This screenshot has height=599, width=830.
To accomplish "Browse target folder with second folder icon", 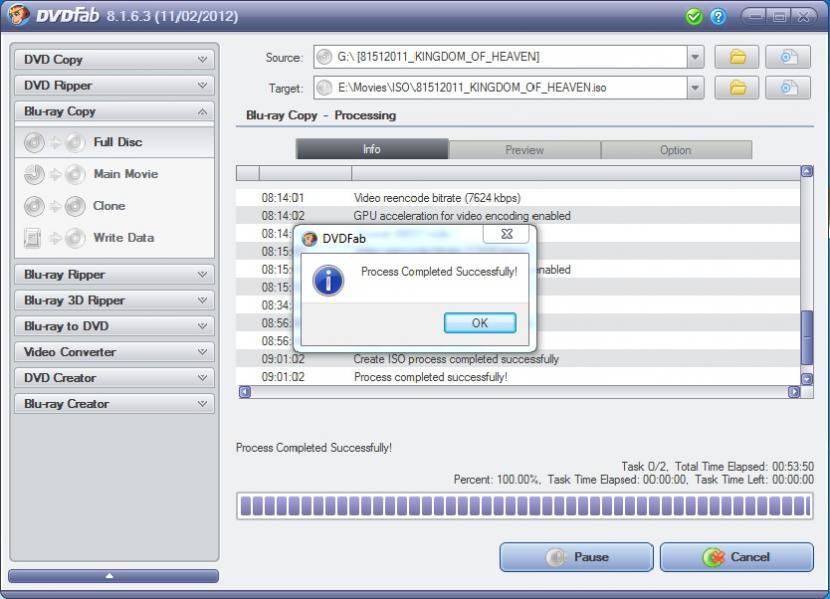I will [737, 88].
